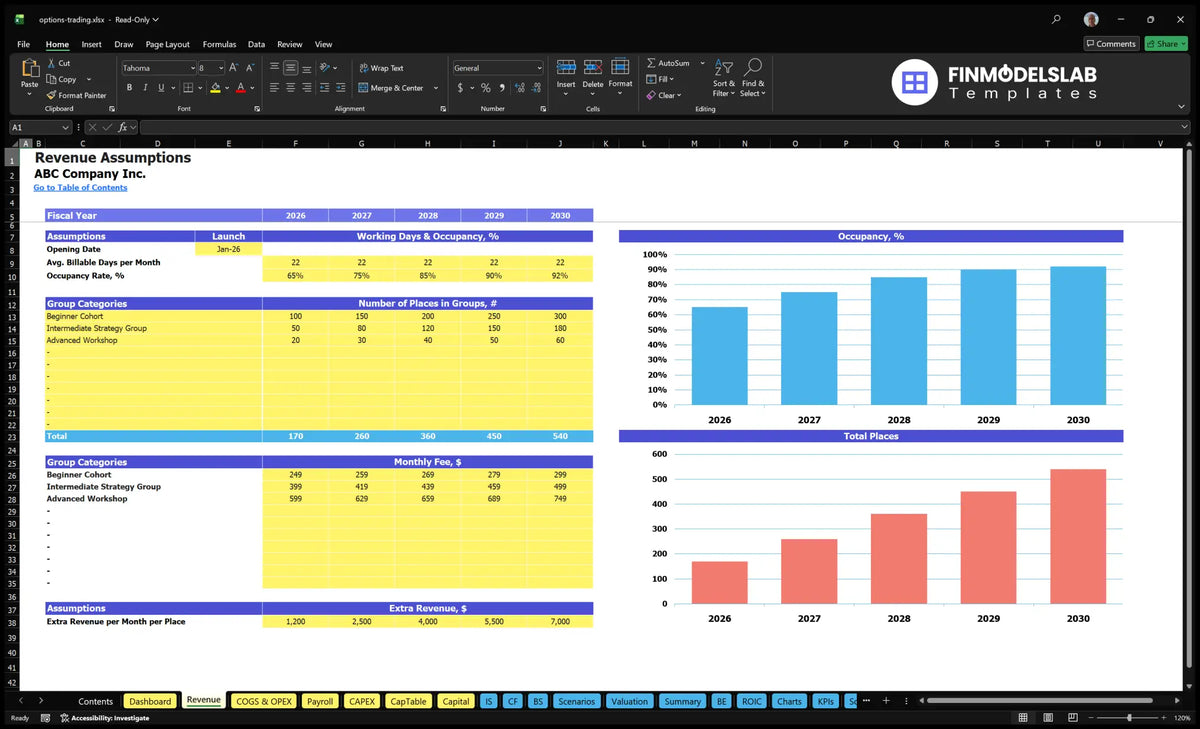This screenshot has height=729, width=1200.
Task: Toggle Middle Align
Action: [x=290, y=68]
